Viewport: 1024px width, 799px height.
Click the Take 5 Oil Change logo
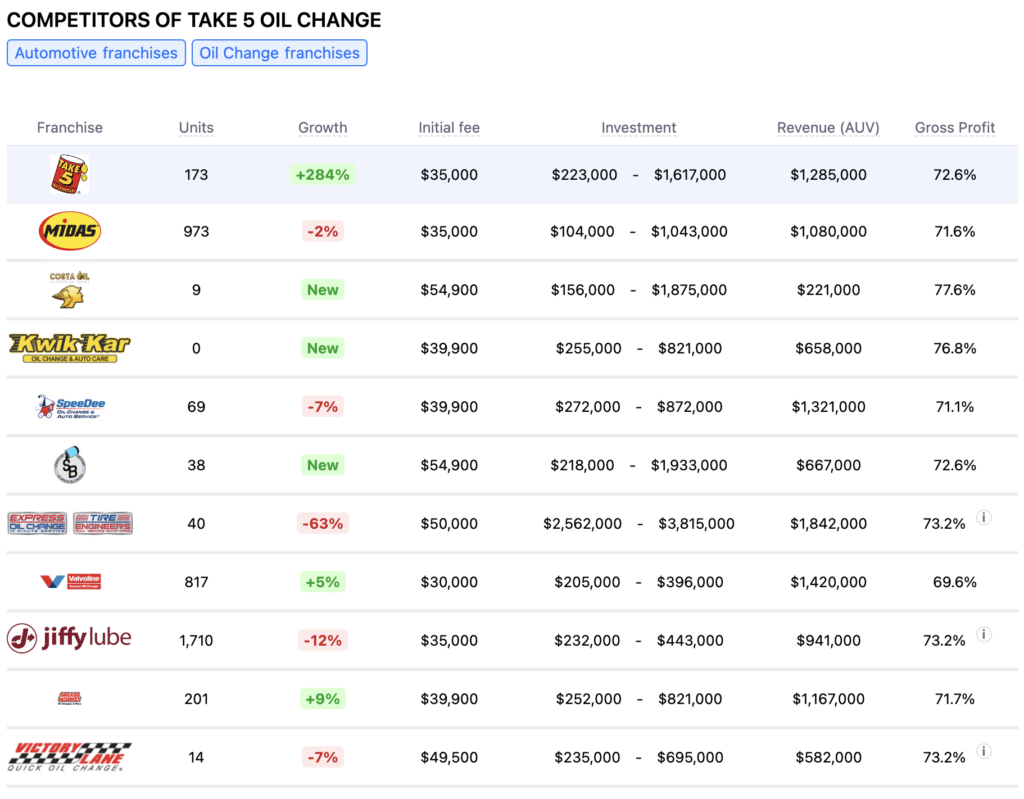coord(69,174)
